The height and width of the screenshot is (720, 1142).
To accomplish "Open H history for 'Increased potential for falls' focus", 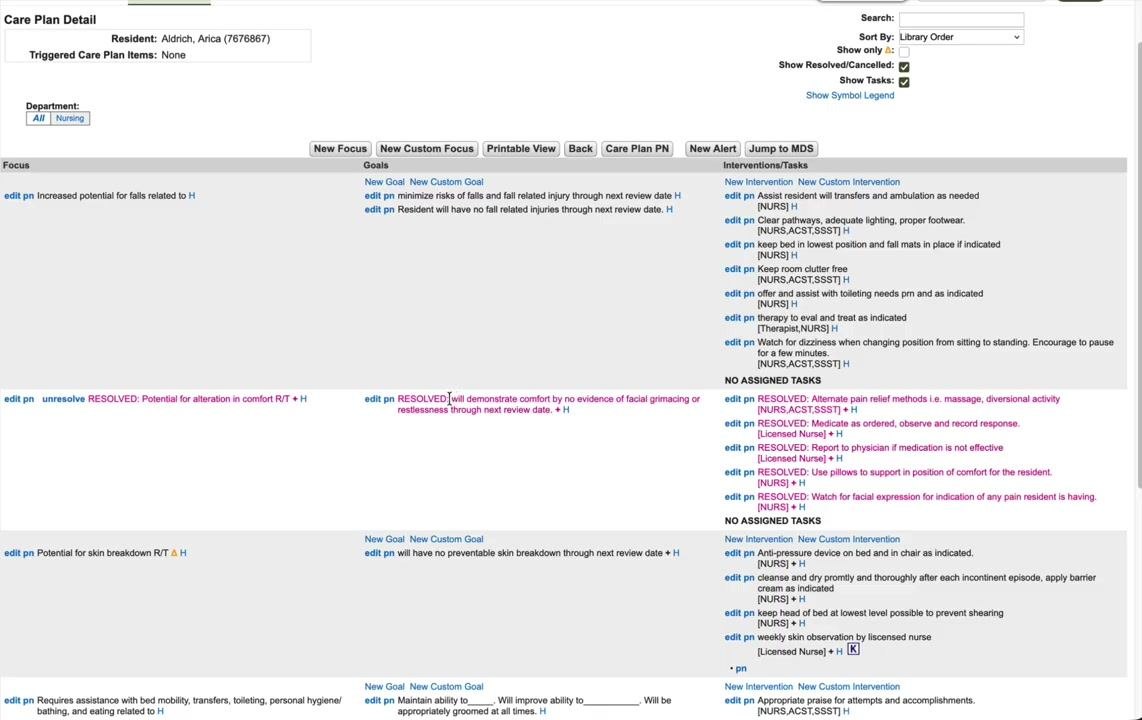I will click(192, 196).
